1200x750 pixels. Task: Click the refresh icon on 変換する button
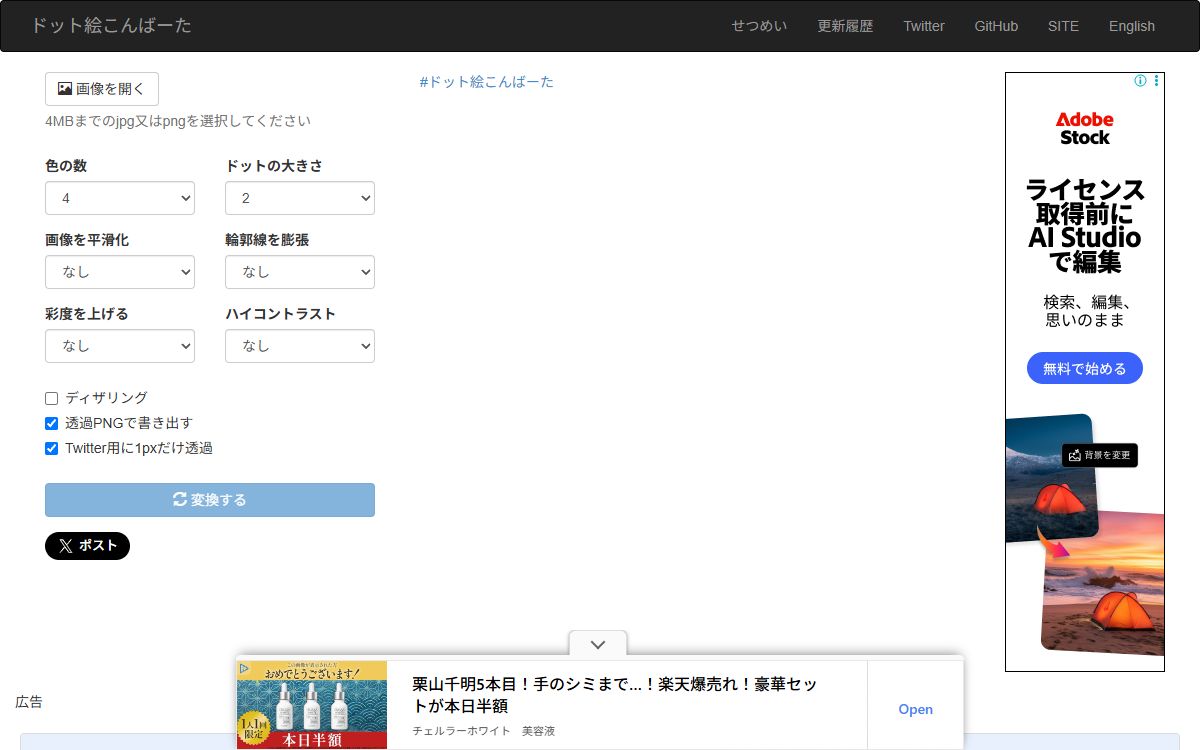coord(180,500)
